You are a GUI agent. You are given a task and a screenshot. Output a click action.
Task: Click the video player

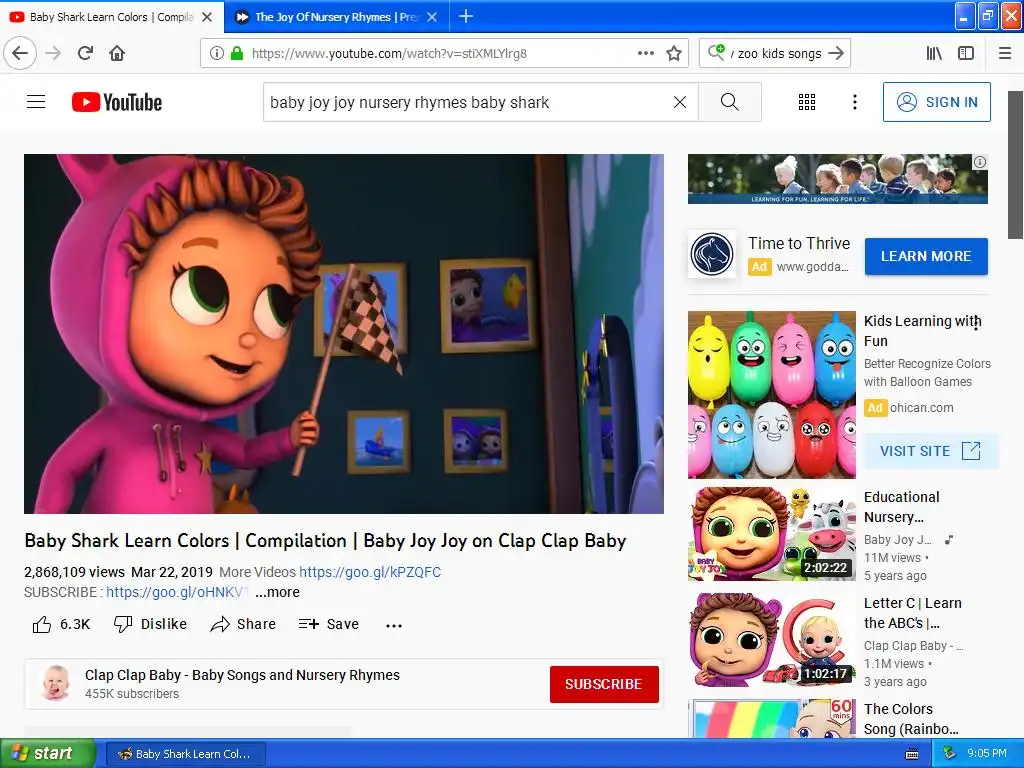point(344,334)
